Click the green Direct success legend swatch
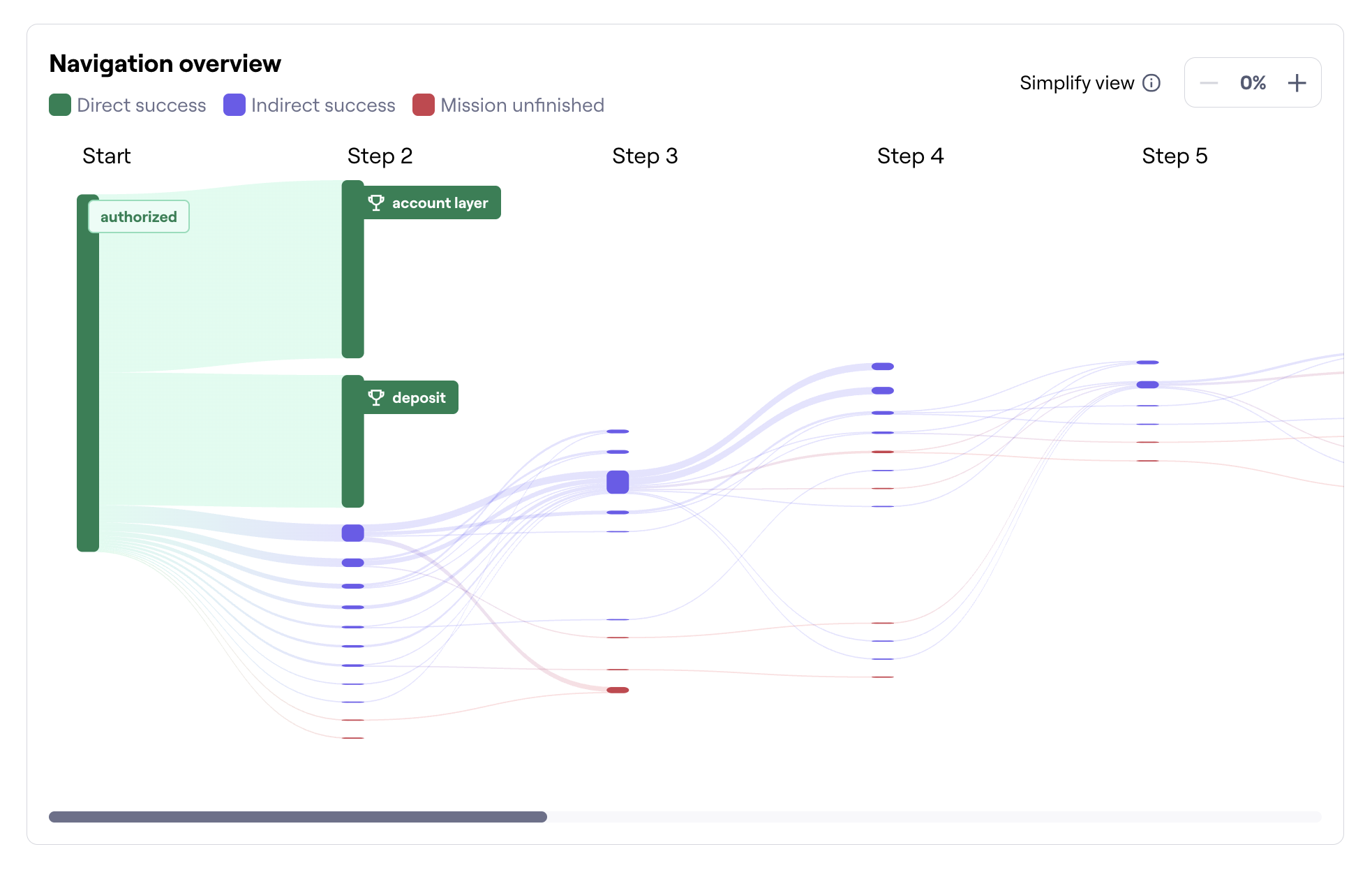Viewport: 1372px width, 870px height. pyautogui.click(x=60, y=105)
